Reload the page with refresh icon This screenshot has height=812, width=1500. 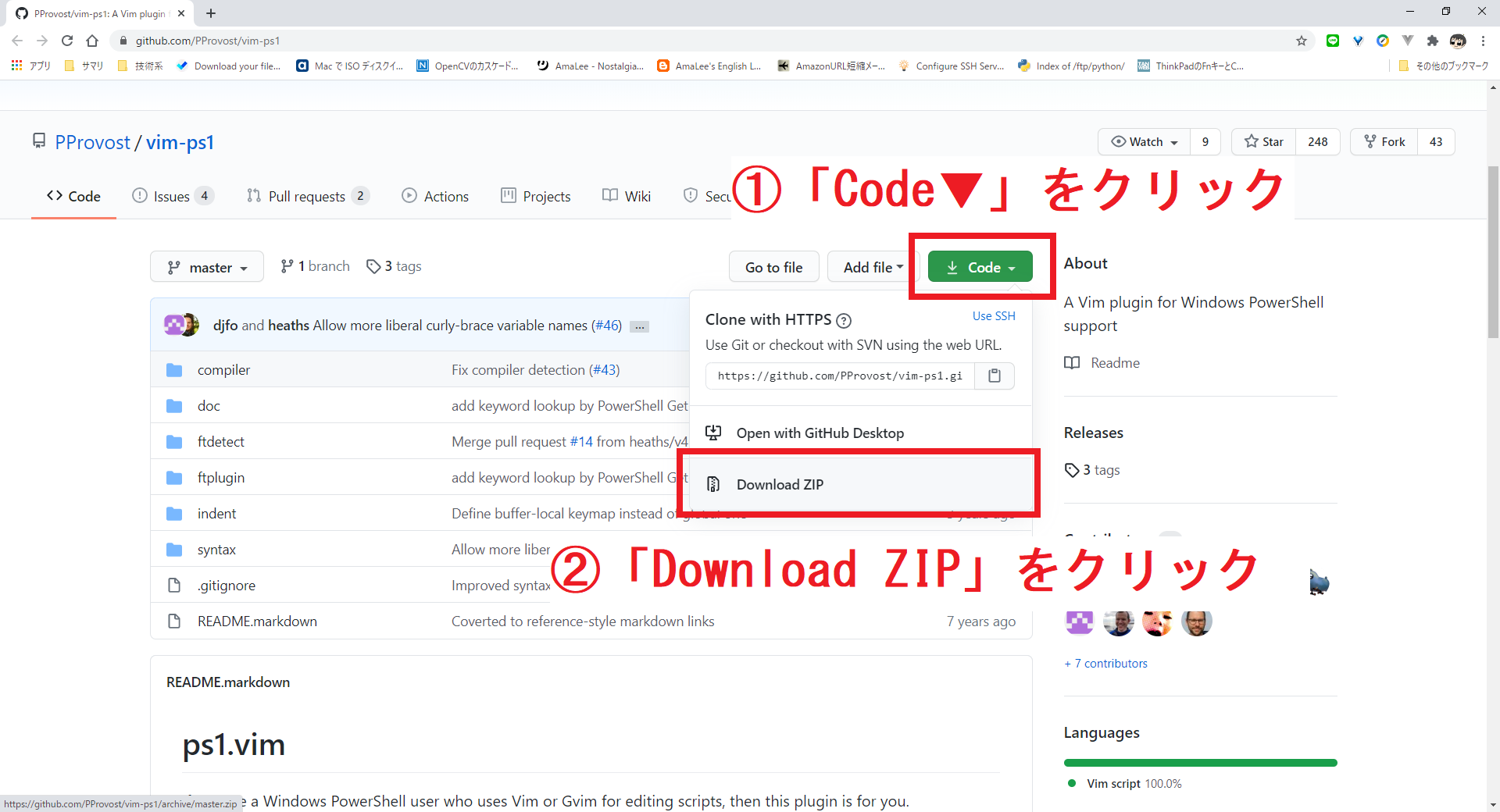pyautogui.click(x=67, y=41)
